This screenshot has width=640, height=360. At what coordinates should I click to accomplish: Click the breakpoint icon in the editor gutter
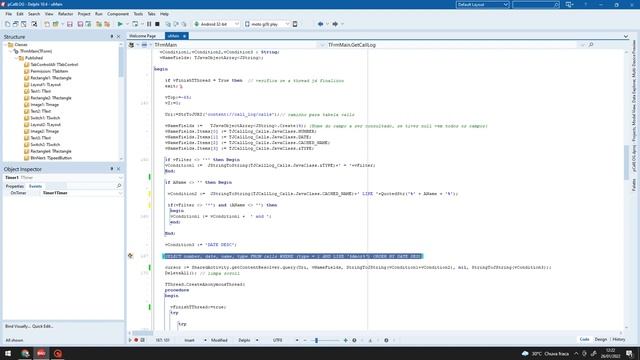coord(131,256)
